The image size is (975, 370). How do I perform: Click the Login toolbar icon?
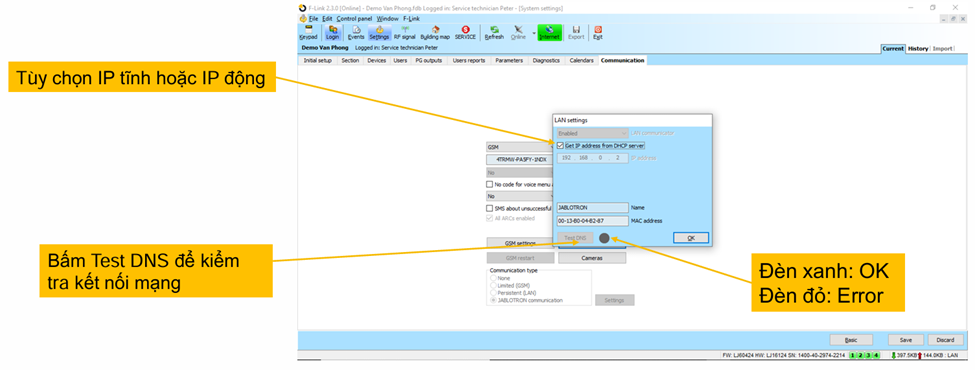point(333,33)
